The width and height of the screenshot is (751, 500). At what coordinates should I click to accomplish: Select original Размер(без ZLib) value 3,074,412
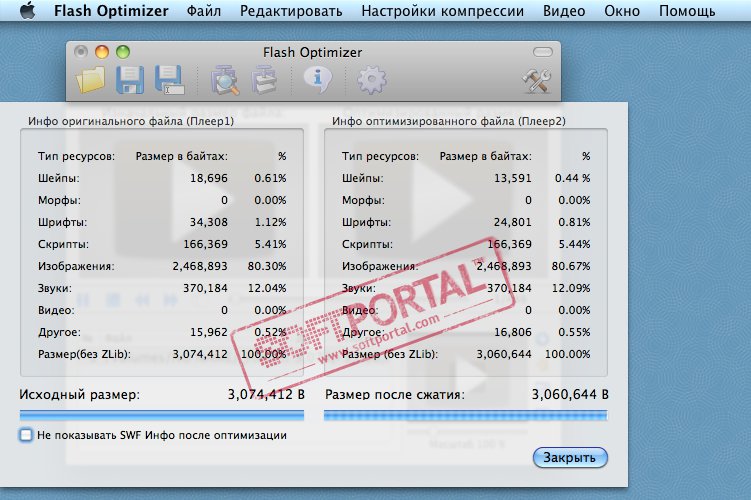(200, 354)
